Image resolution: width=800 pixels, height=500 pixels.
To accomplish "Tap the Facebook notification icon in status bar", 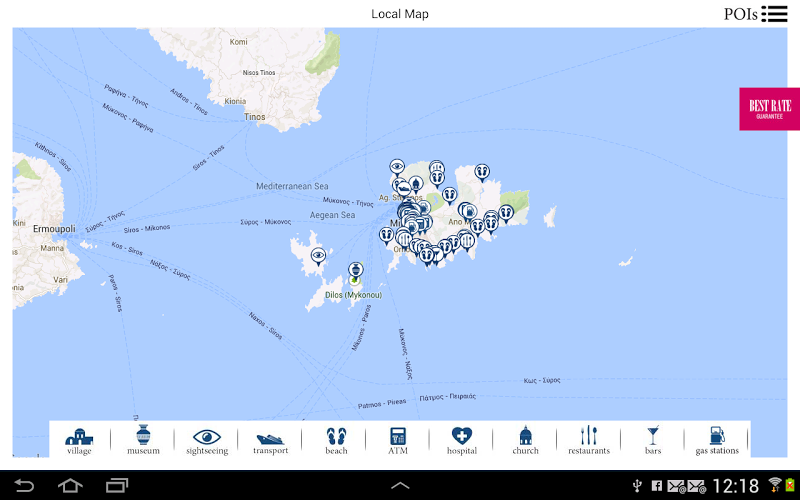I will pos(657,486).
